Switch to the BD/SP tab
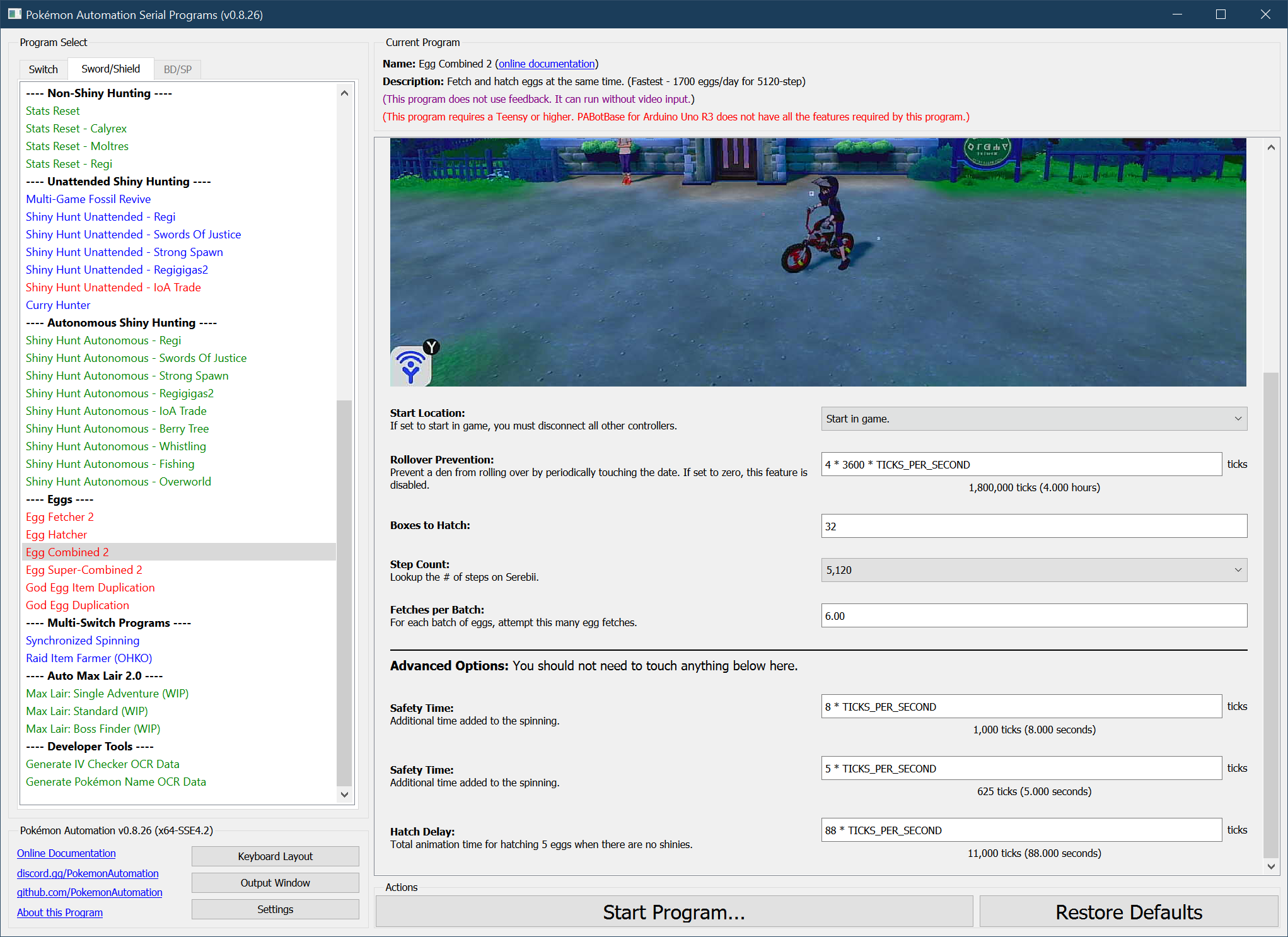The height and width of the screenshot is (937, 1288). click(x=177, y=69)
